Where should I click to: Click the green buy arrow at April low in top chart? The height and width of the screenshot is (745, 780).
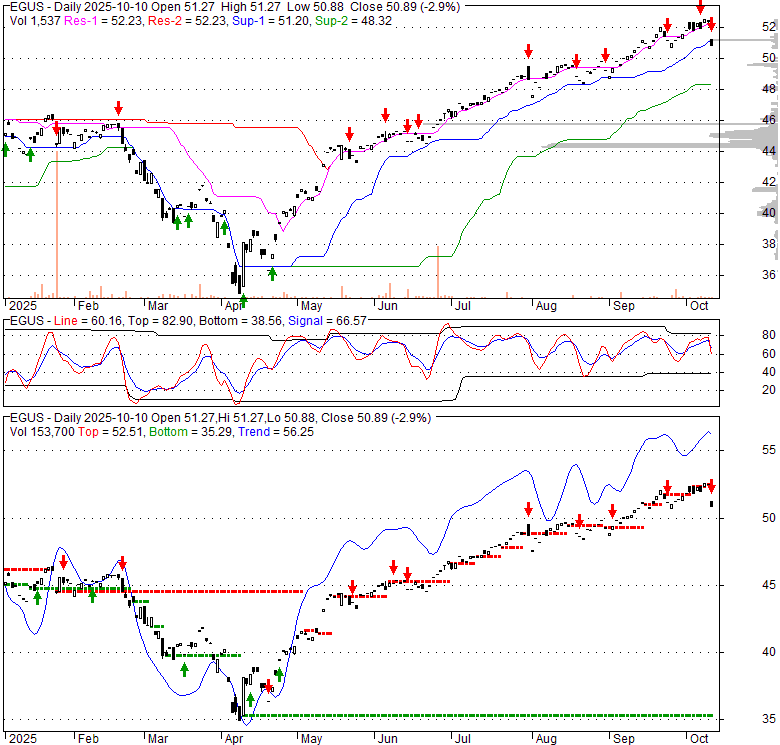243,299
